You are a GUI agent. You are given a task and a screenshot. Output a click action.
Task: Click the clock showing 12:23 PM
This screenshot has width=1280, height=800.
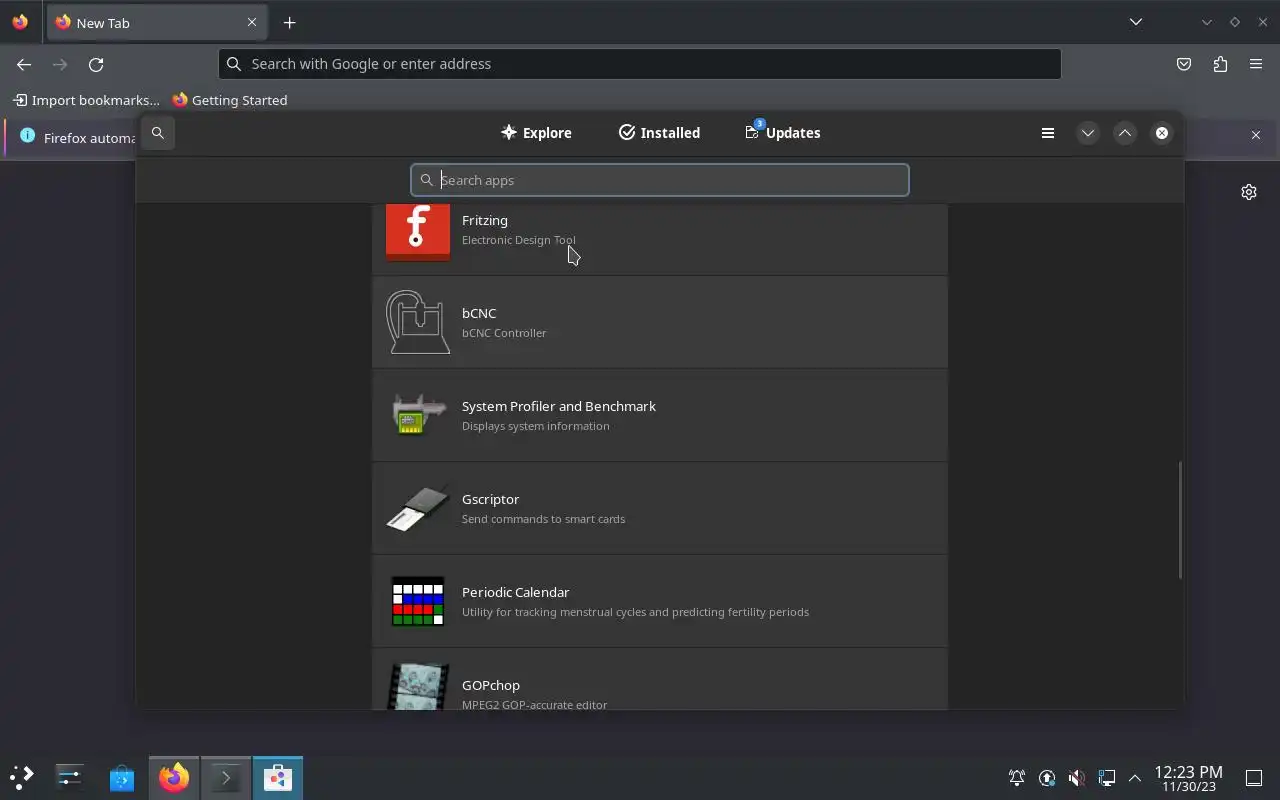pos(1188,778)
